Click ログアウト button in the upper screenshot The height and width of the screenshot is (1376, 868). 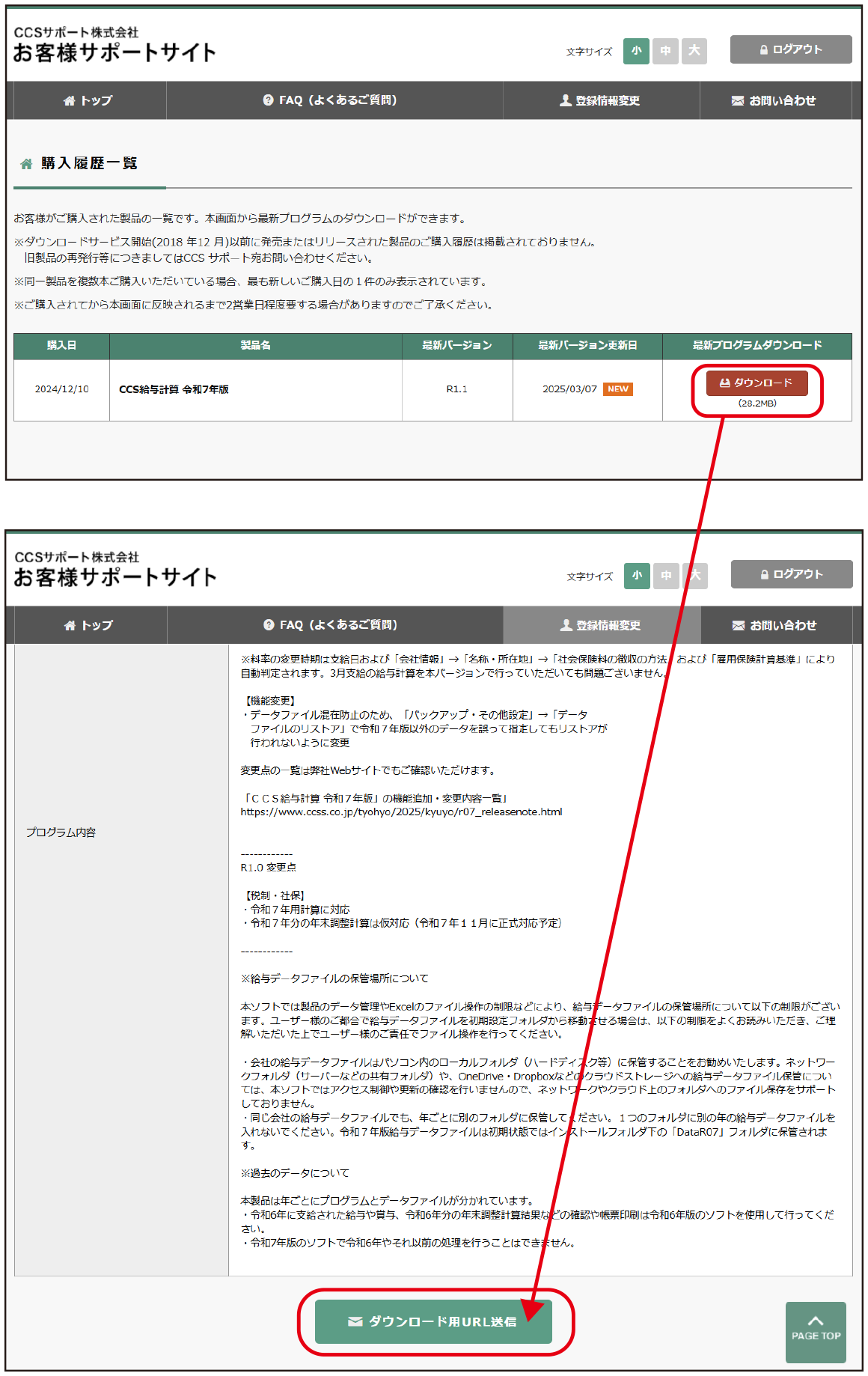coord(791,49)
